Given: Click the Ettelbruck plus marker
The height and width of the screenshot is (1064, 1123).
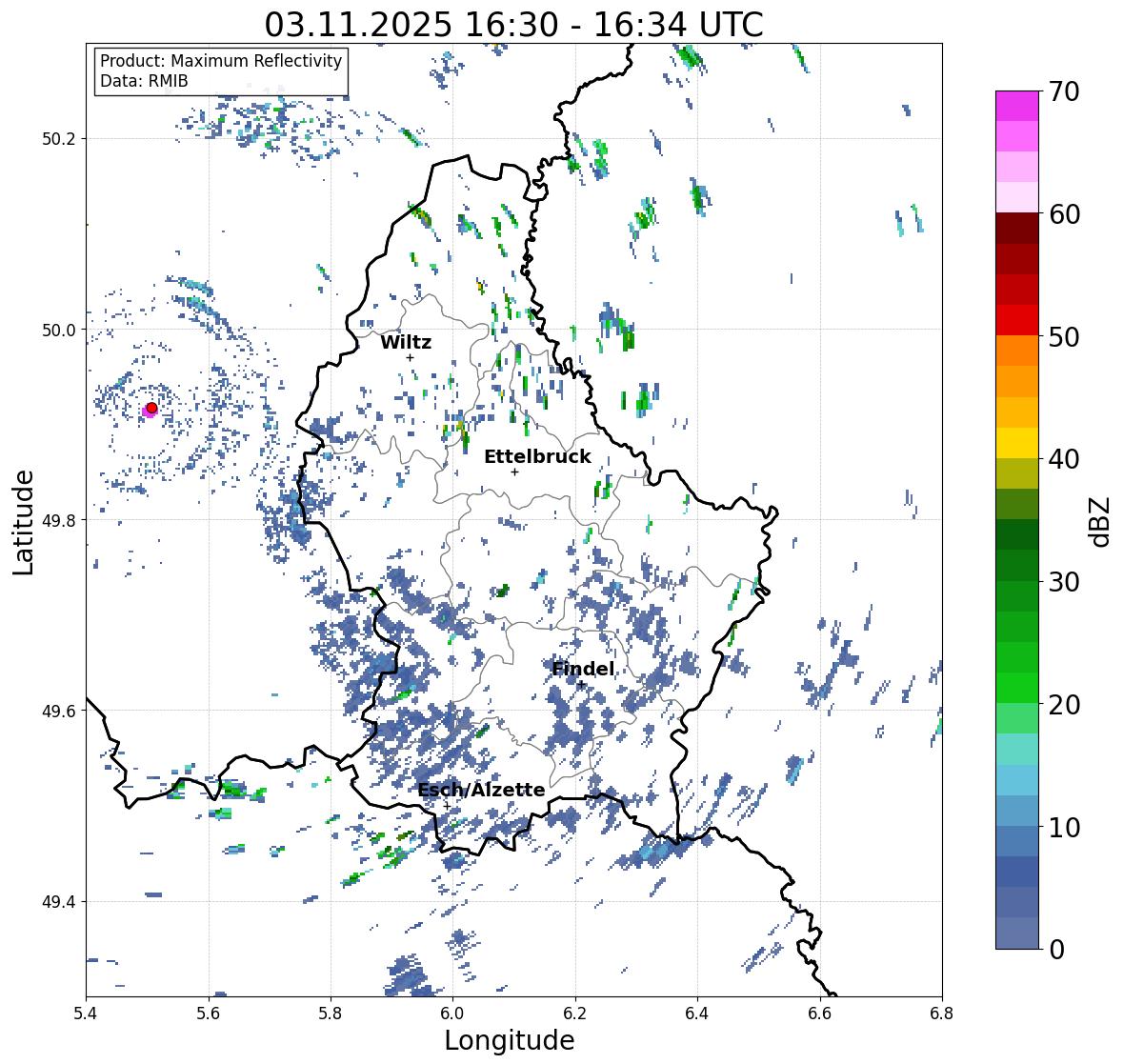Looking at the screenshot, I should point(514,472).
